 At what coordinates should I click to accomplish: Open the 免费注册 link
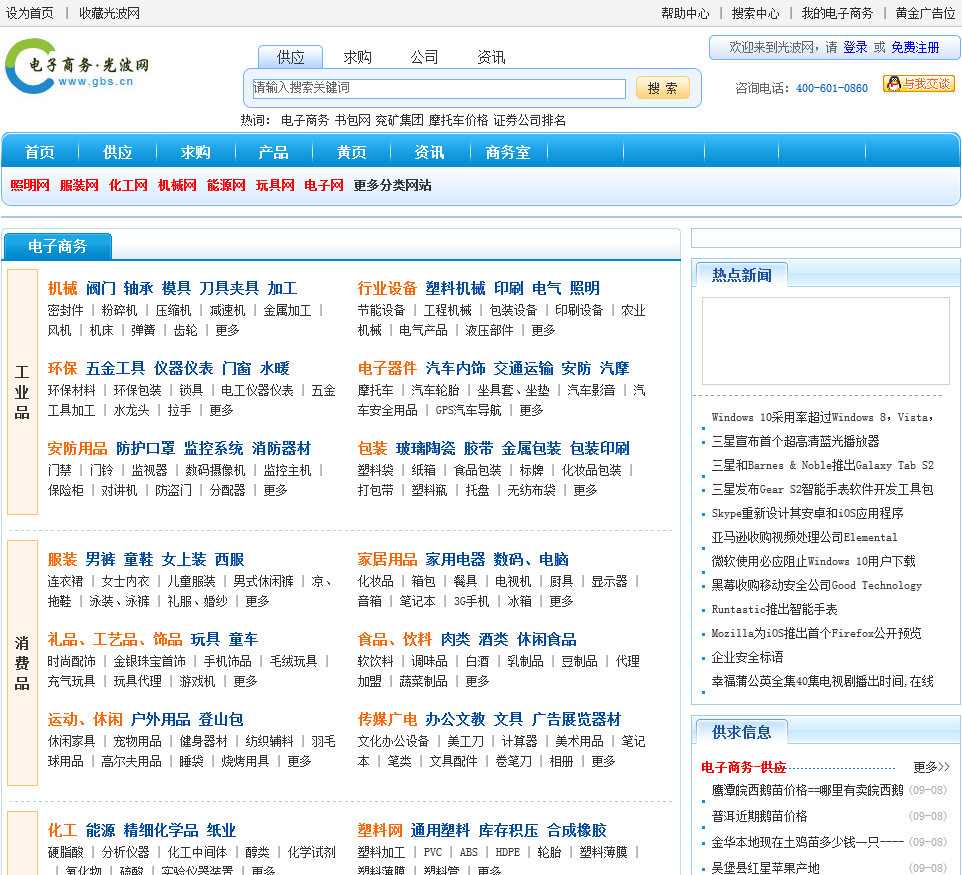pos(915,47)
